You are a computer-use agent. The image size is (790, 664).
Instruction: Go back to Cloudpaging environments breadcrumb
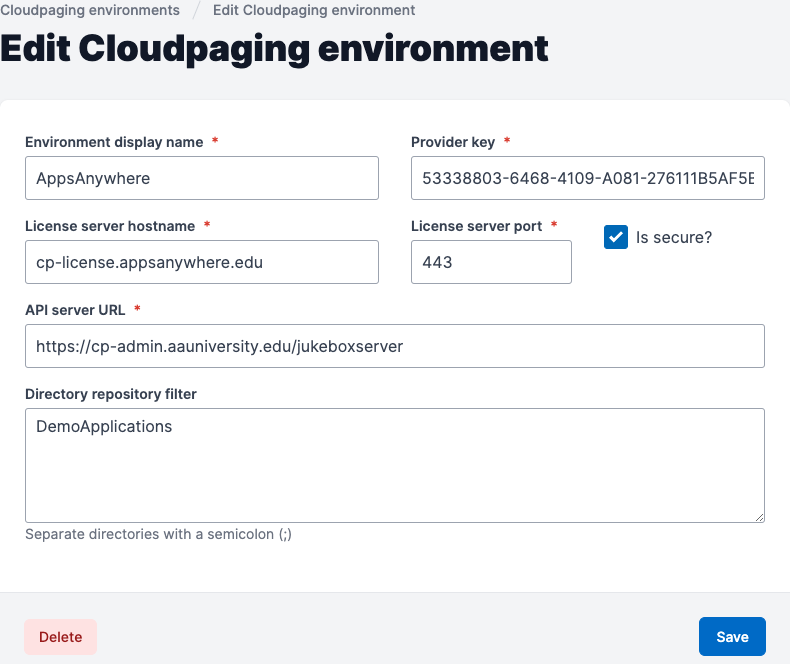point(90,10)
